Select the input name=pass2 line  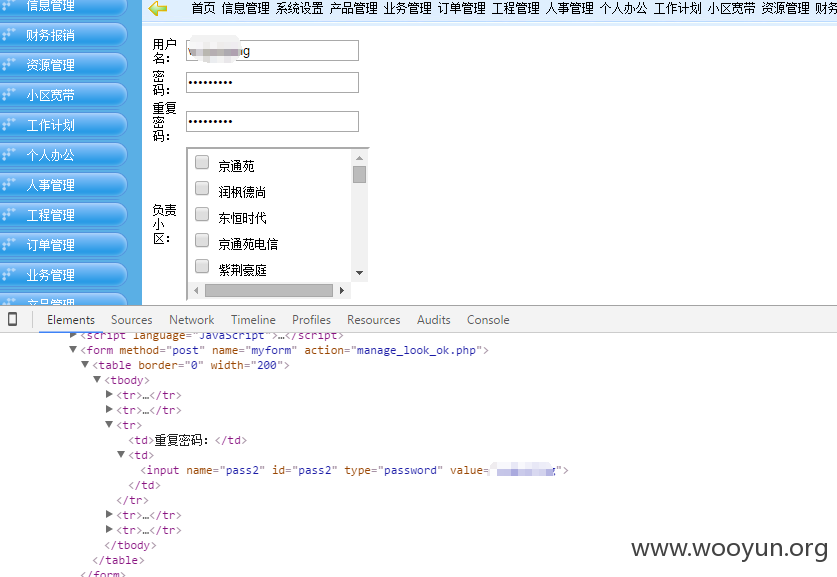354,470
